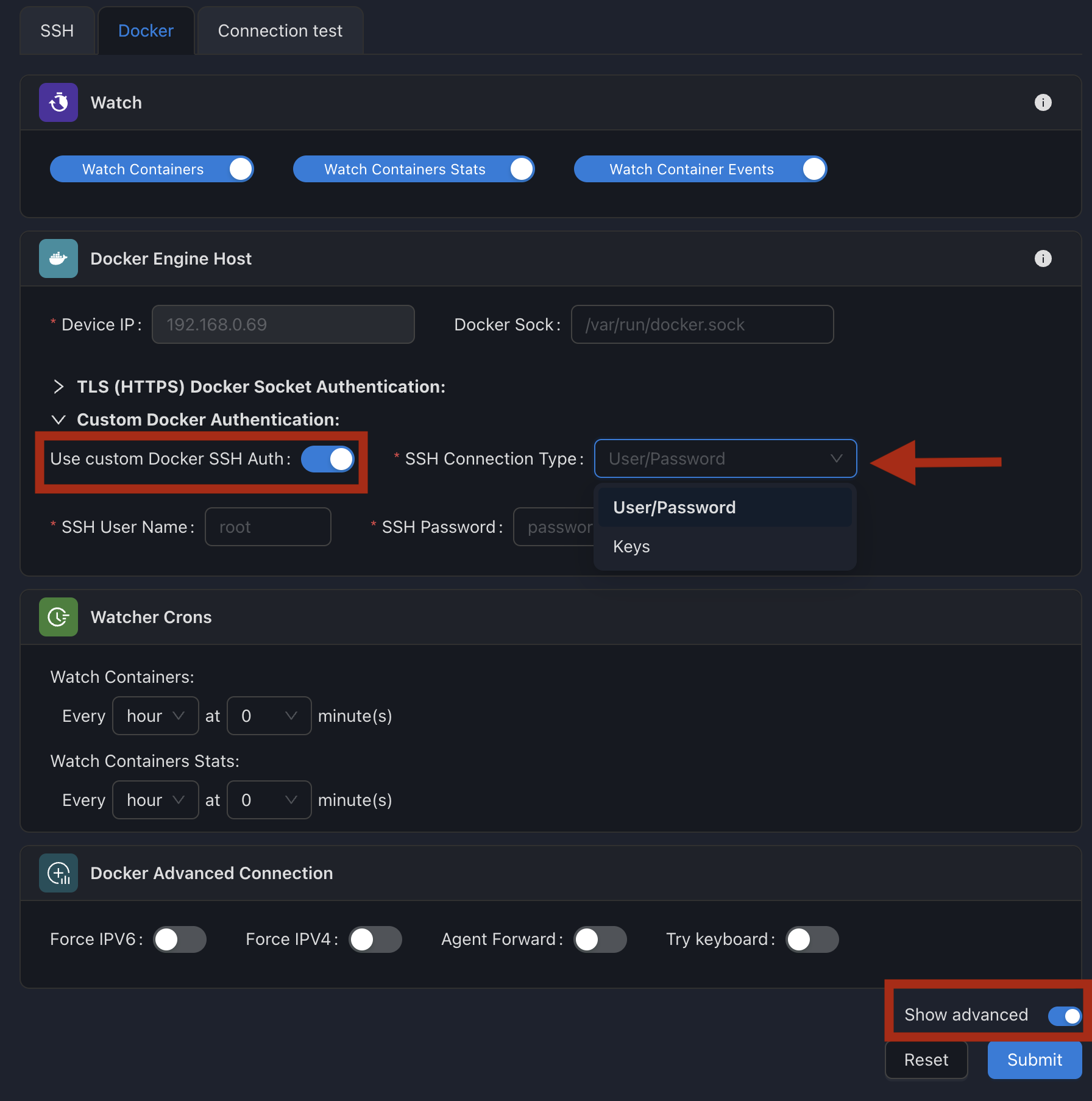Viewport: 1092px width, 1101px height.
Task: Open Watch Containers Stats 'hour' dropdown
Action: [155, 800]
